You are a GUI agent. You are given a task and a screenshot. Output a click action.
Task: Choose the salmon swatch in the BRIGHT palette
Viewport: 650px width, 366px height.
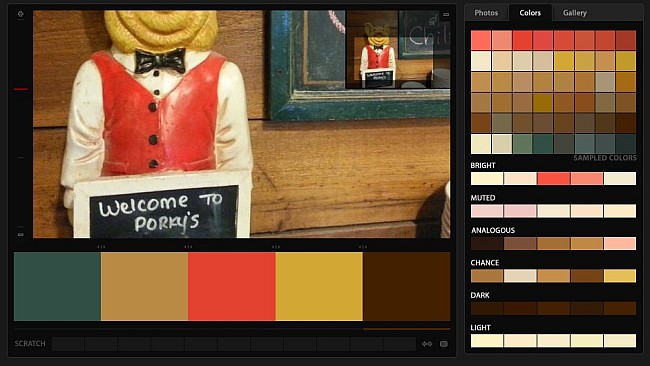(587, 179)
